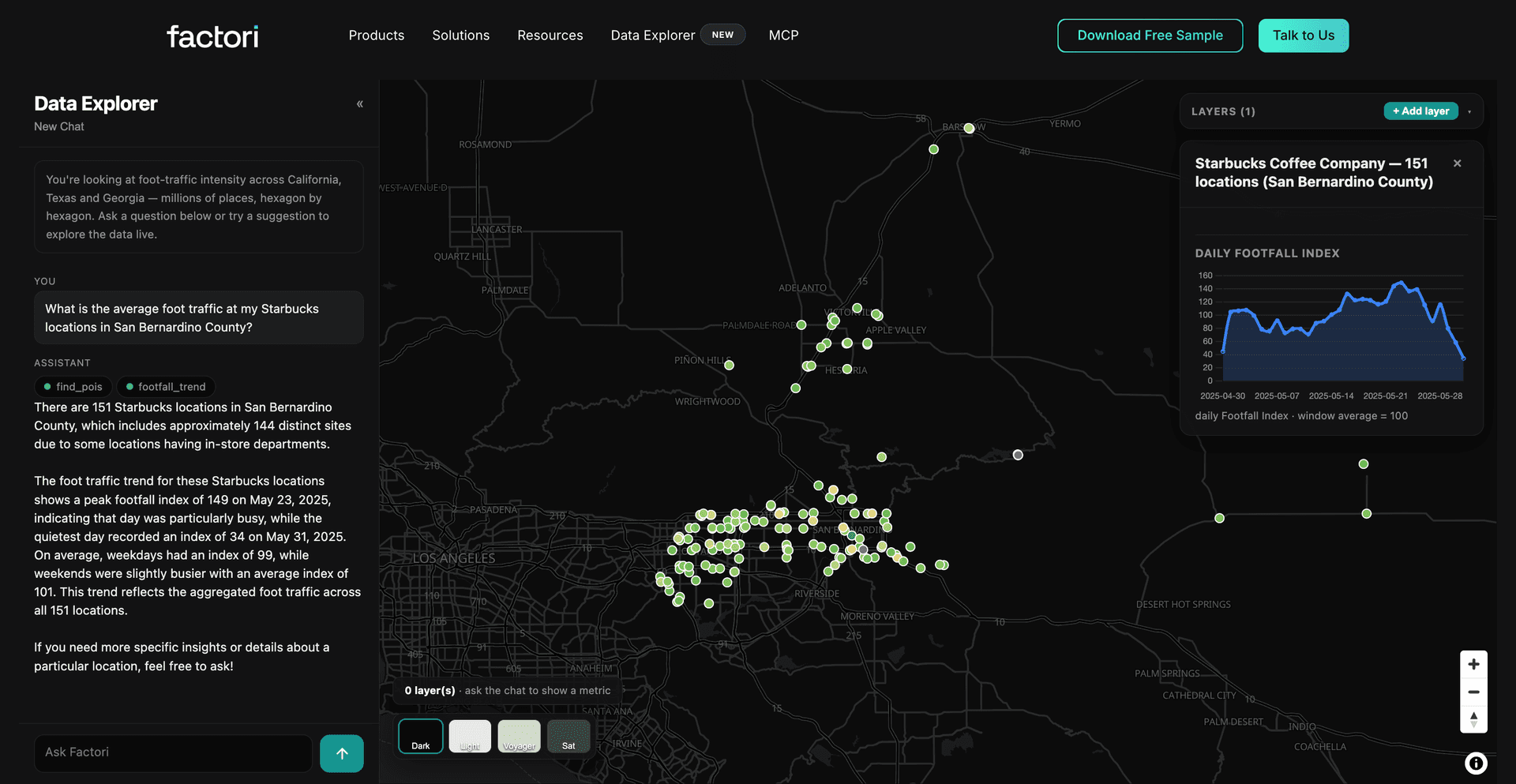This screenshot has width=1516, height=784.
Task: Click the 2025-05-14 axis date
Action: coord(1331,396)
